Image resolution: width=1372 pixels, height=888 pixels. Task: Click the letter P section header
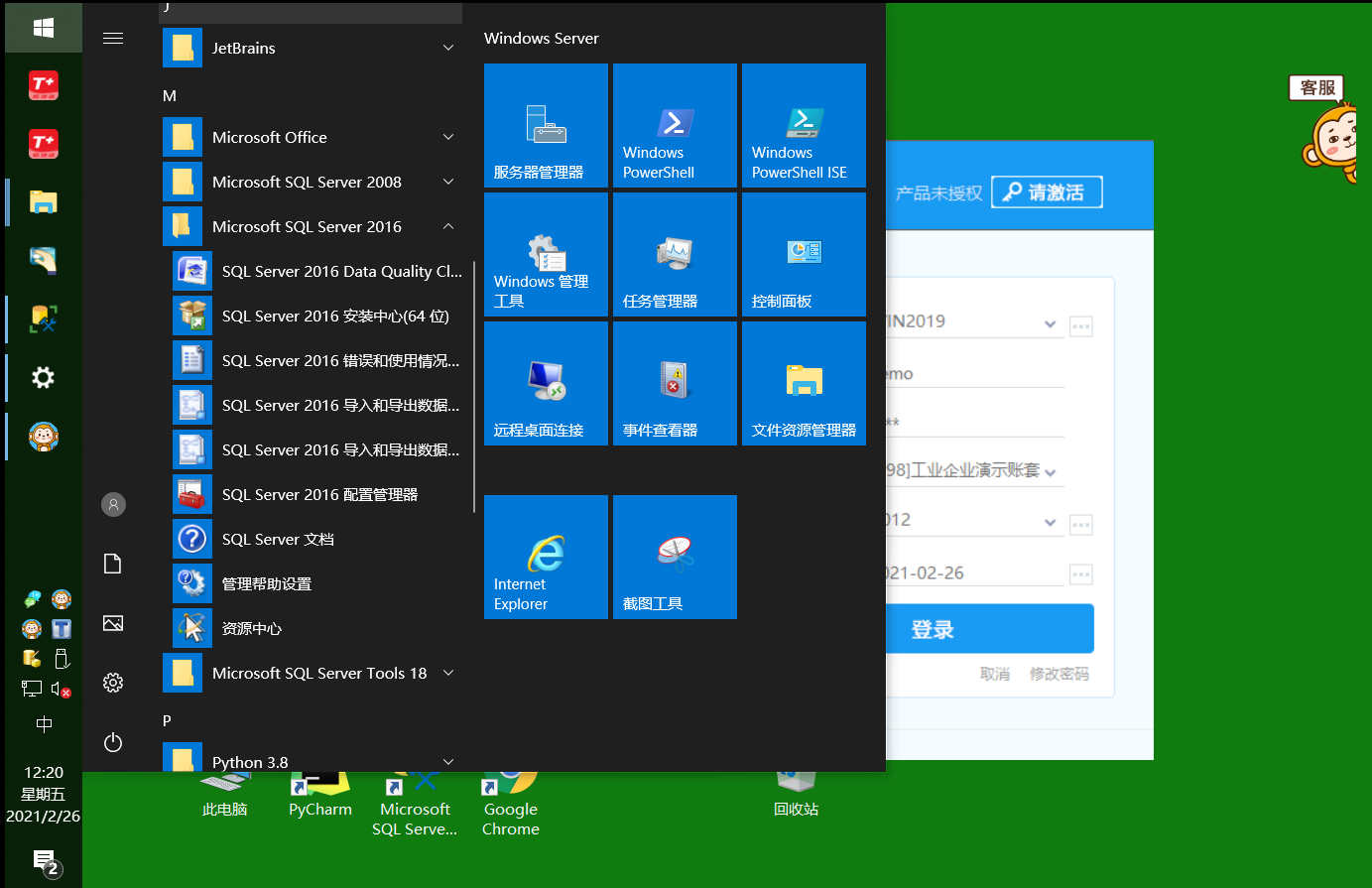point(167,720)
